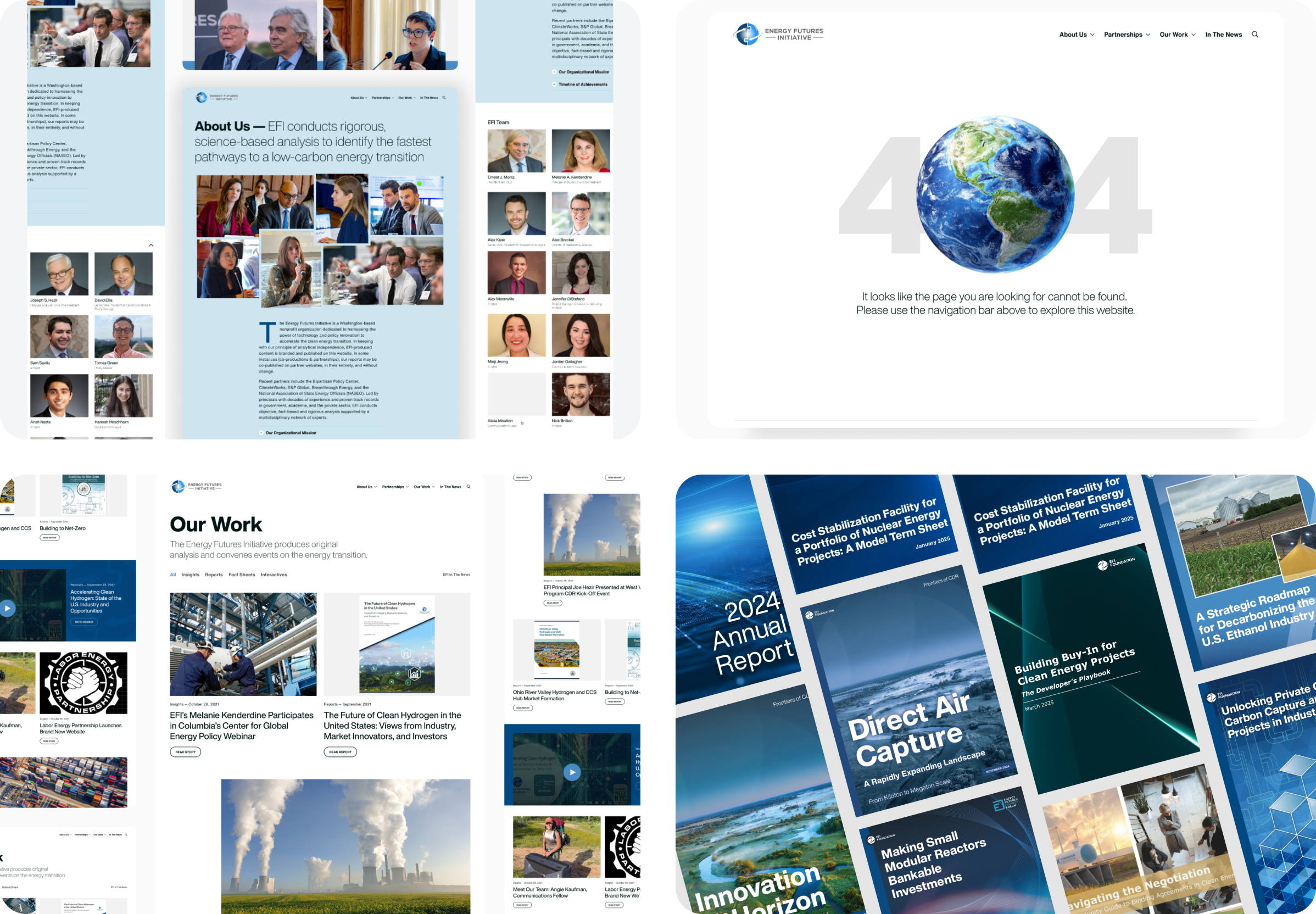The height and width of the screenshot is (914, 1316).
Task: Switch to the Reports filter tab
Action: (214, 575)
